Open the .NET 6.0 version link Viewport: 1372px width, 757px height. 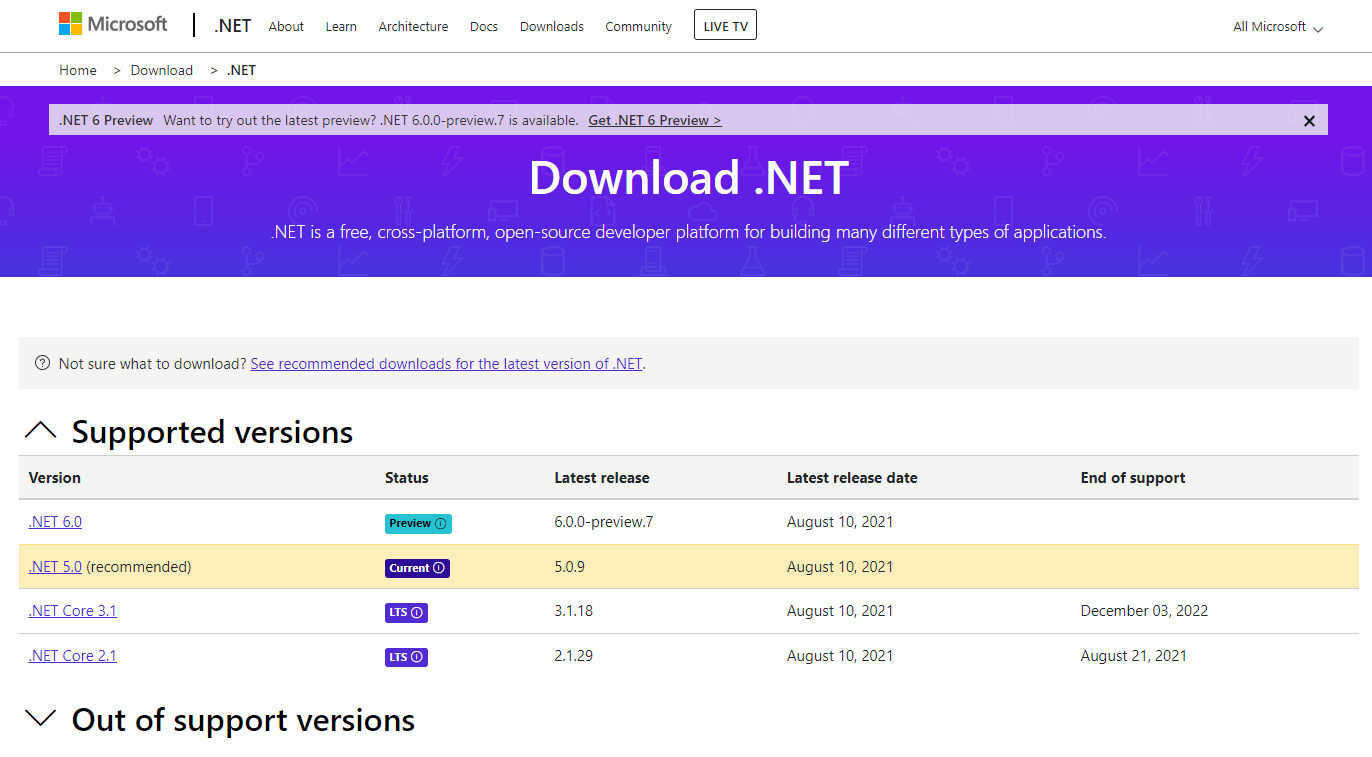[55, 522]
